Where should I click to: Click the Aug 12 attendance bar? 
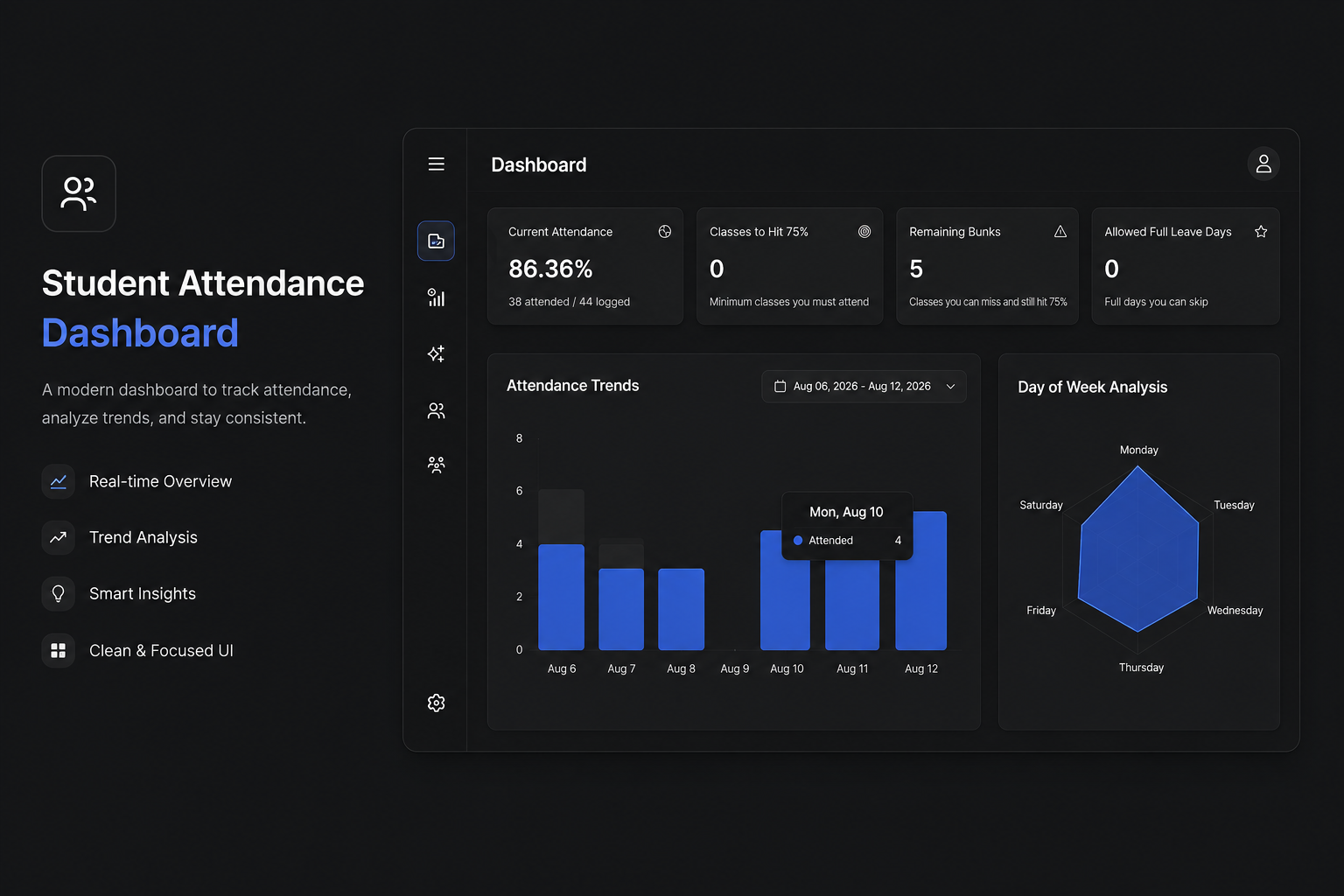click(x=921, y=581)
